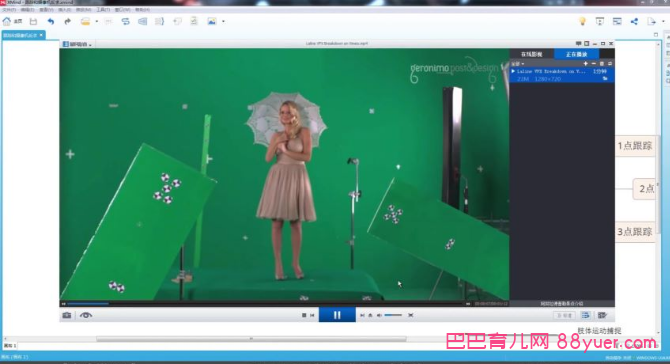Screen dimensions: 670x364
Task: Insert a label or note
Action: (177, 21)
